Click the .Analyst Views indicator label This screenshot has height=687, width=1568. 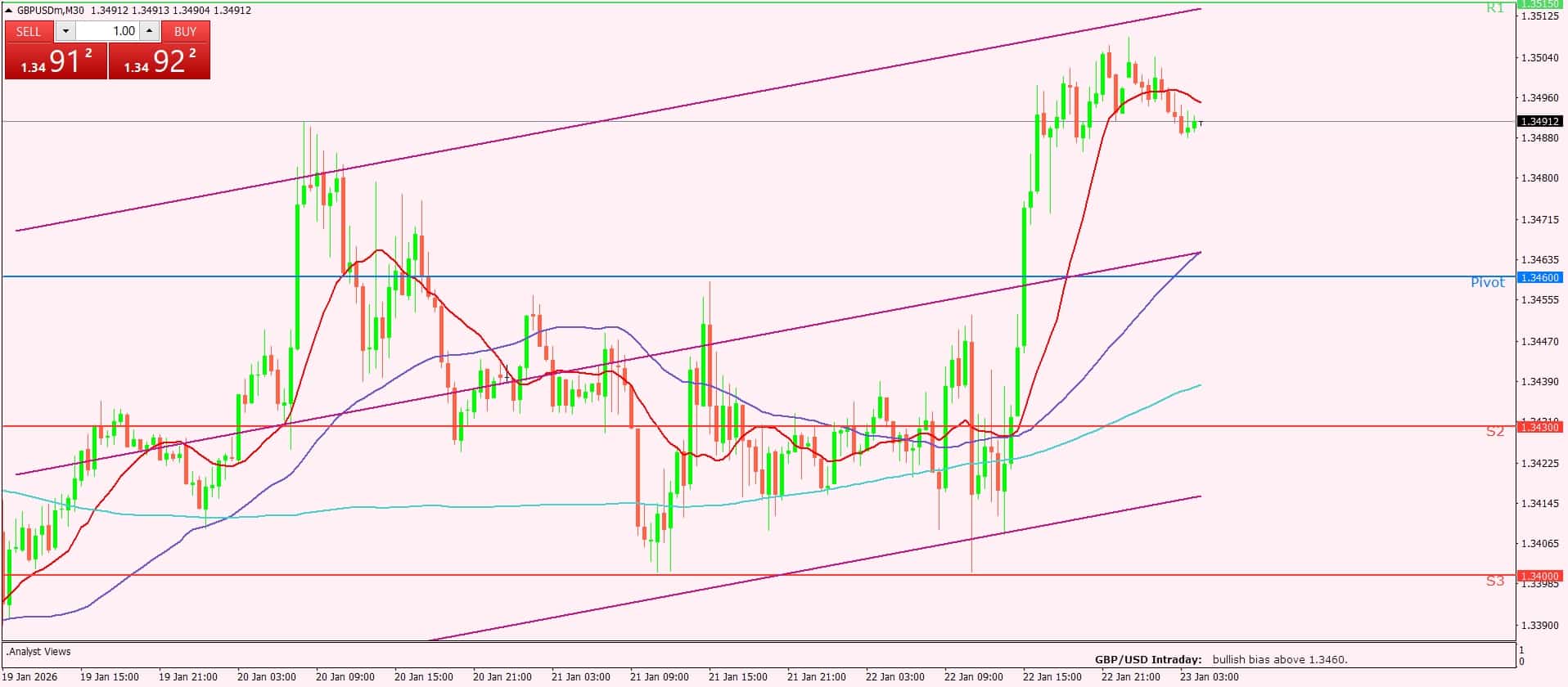[38, 652]
